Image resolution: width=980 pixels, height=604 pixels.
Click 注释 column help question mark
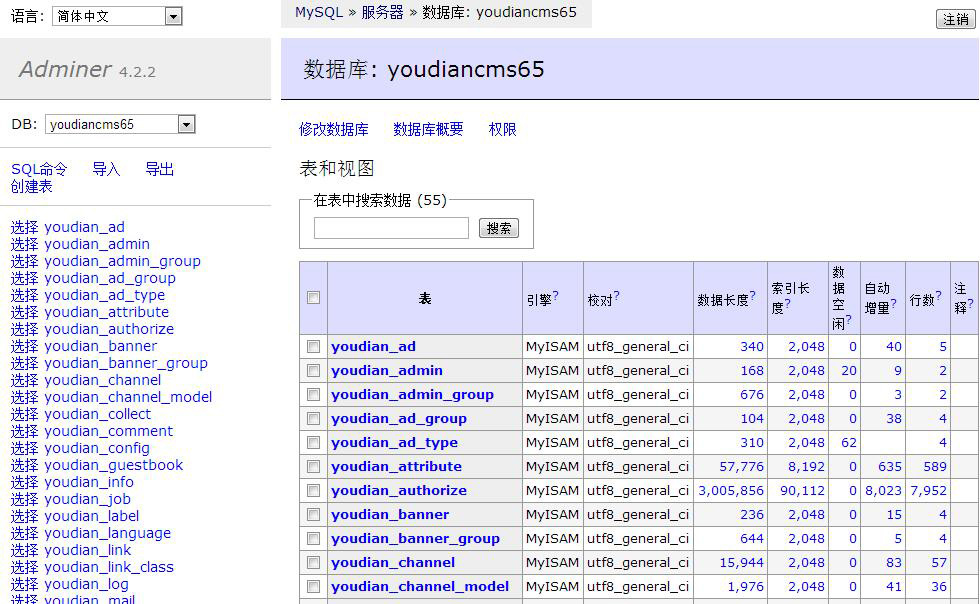click(x=971, y=303)
